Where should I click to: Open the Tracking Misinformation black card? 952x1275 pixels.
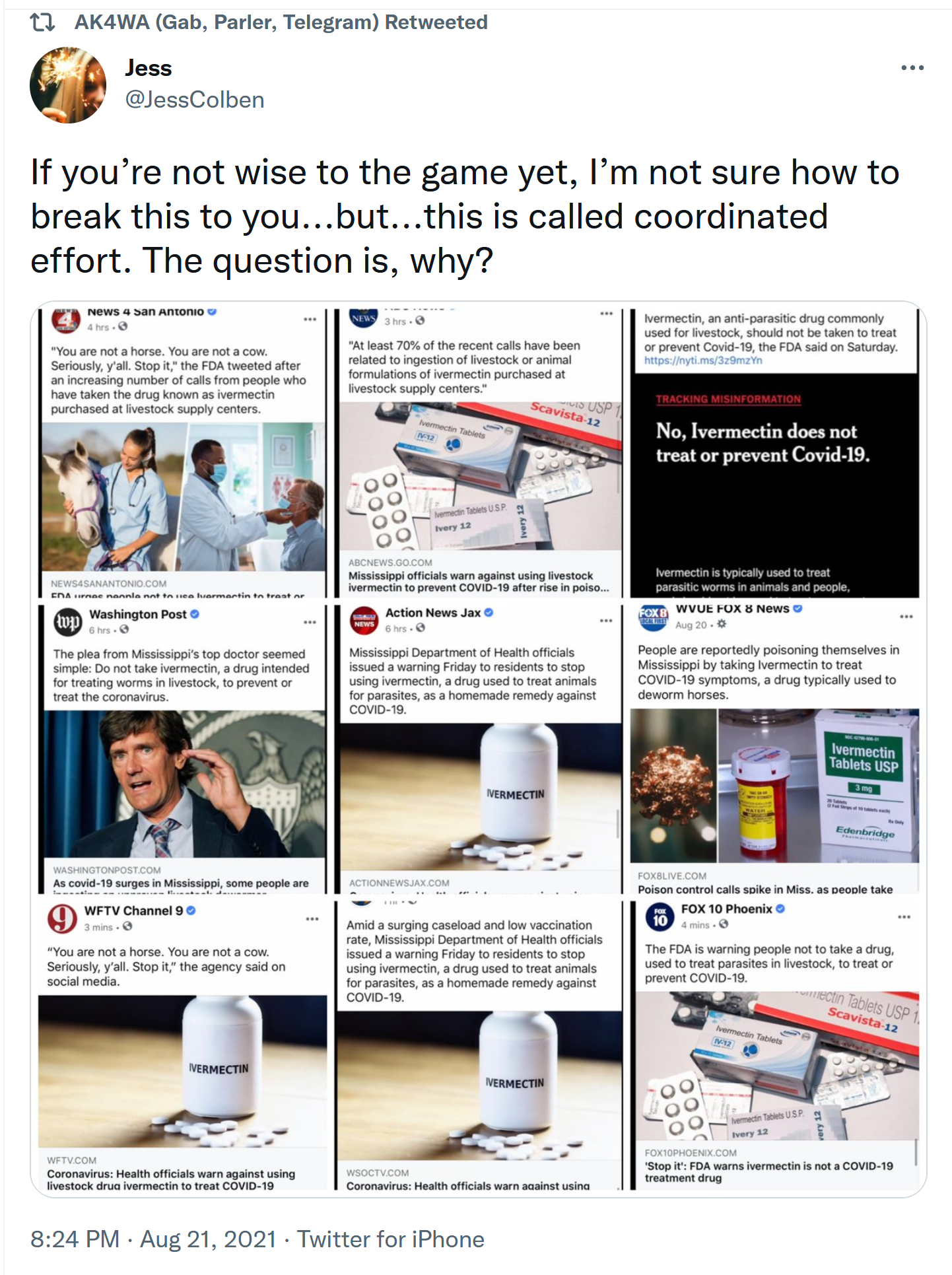tap(774, 486)
